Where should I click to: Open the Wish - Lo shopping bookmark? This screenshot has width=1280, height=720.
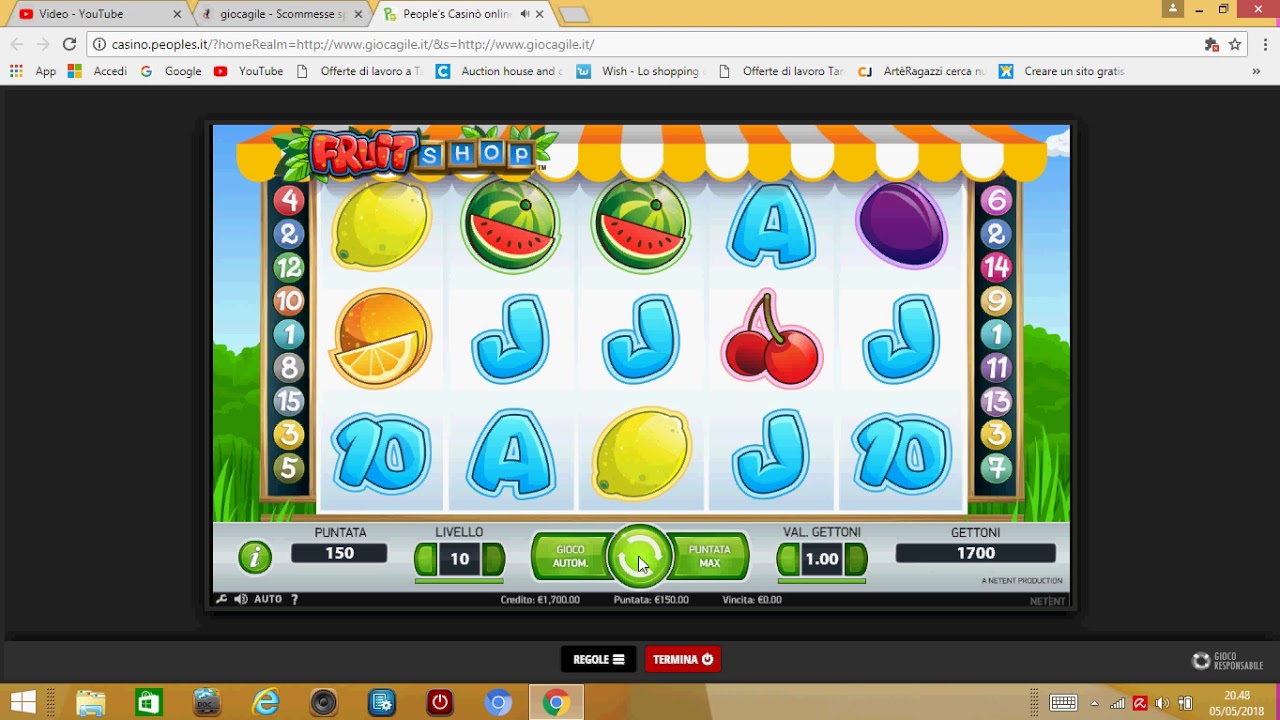coord(640,71)
